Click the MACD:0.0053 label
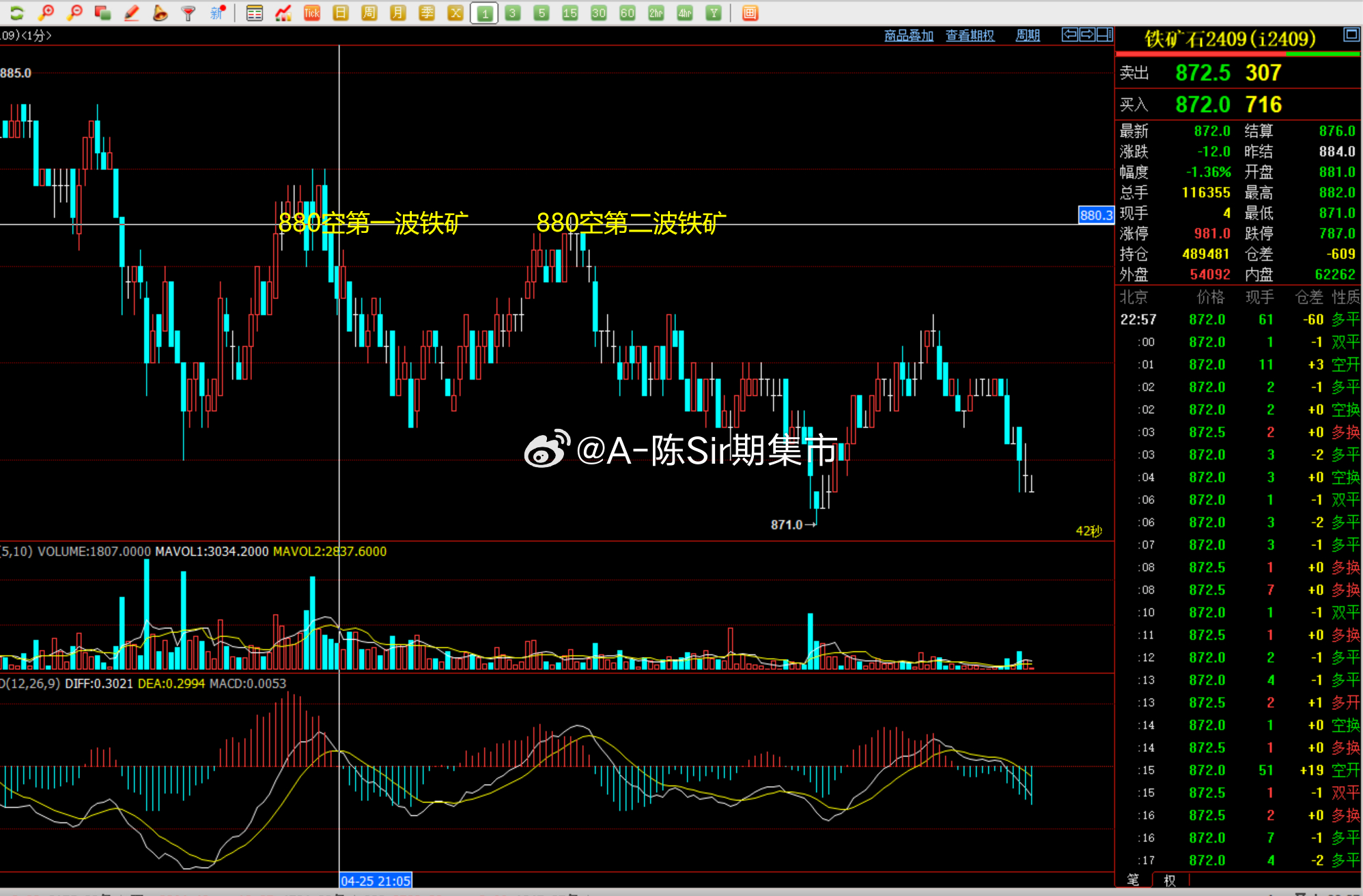 pyautogui.click(x=248, y=684)
